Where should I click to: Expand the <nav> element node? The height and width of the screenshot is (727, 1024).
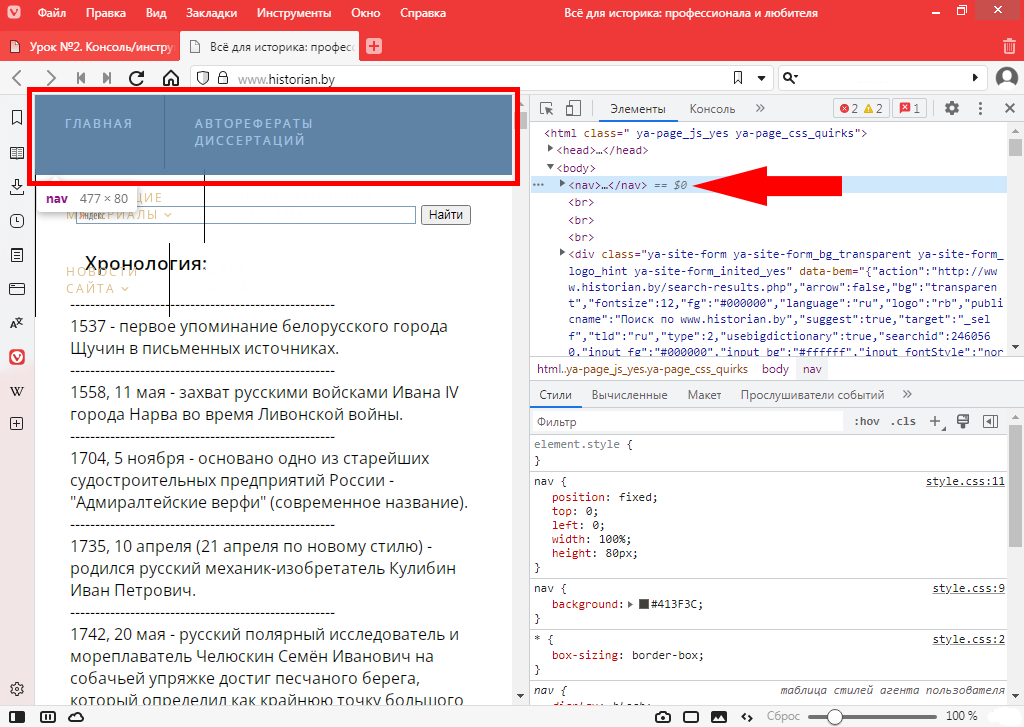[x=562, y=184]
